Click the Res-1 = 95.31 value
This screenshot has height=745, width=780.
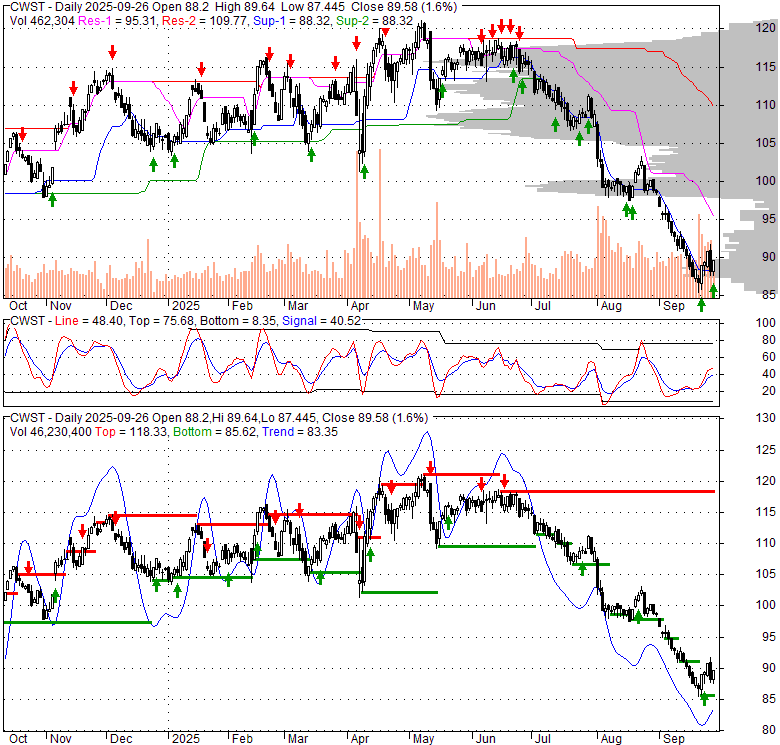coord(118,21)
